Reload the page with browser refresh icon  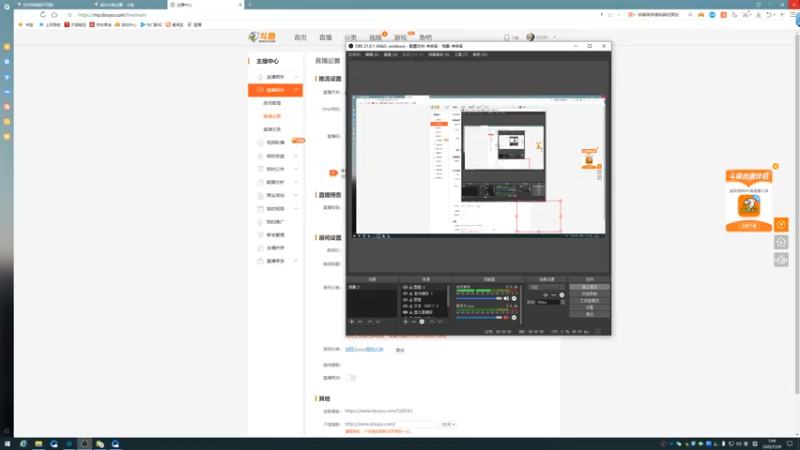[x=43, y=15]
